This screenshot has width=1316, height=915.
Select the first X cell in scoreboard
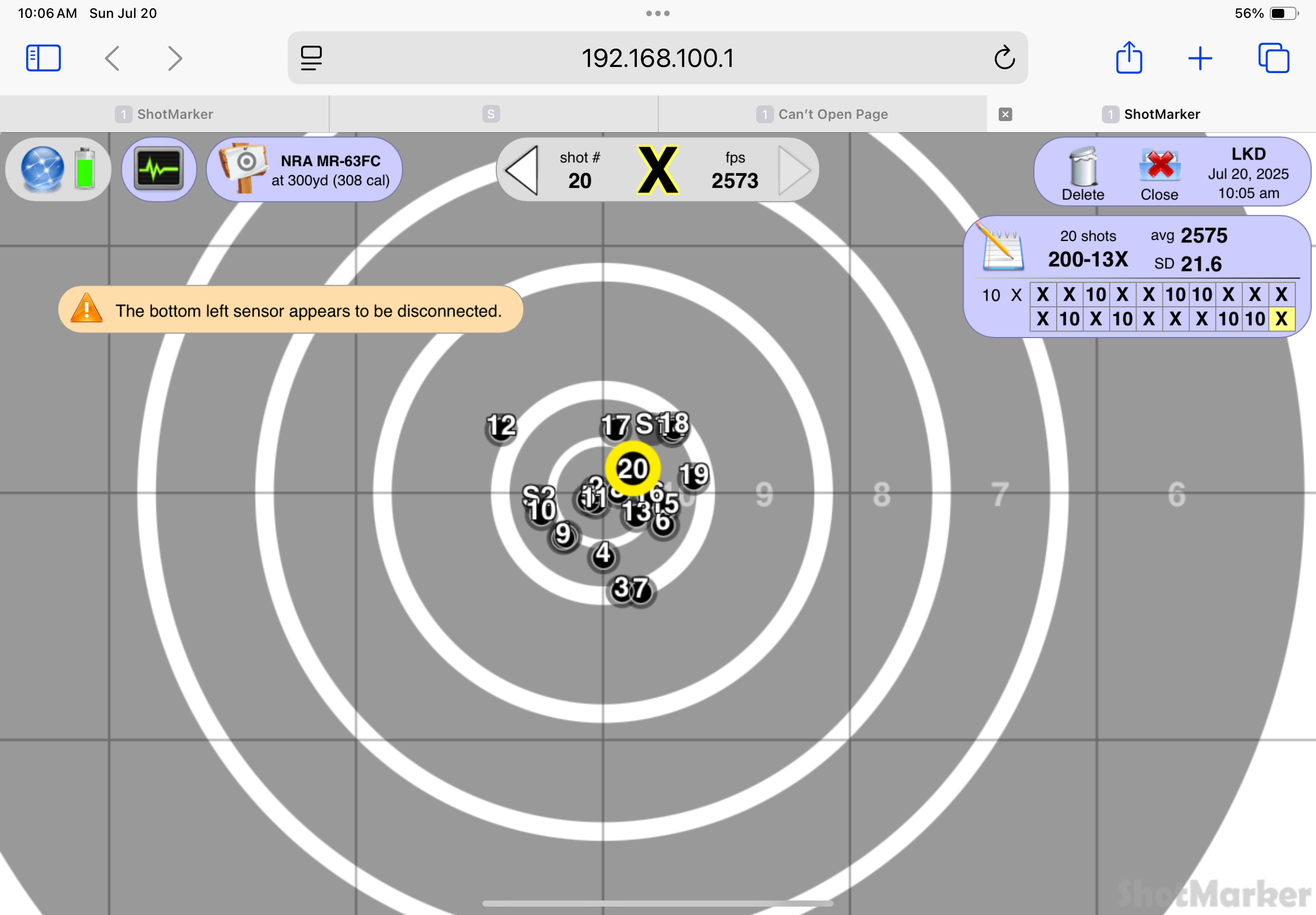click(x=1042, y=295)
